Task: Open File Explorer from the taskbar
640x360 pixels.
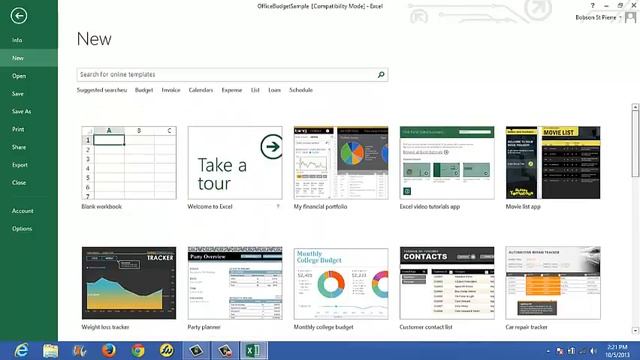Action: click(x=51, y=351)
